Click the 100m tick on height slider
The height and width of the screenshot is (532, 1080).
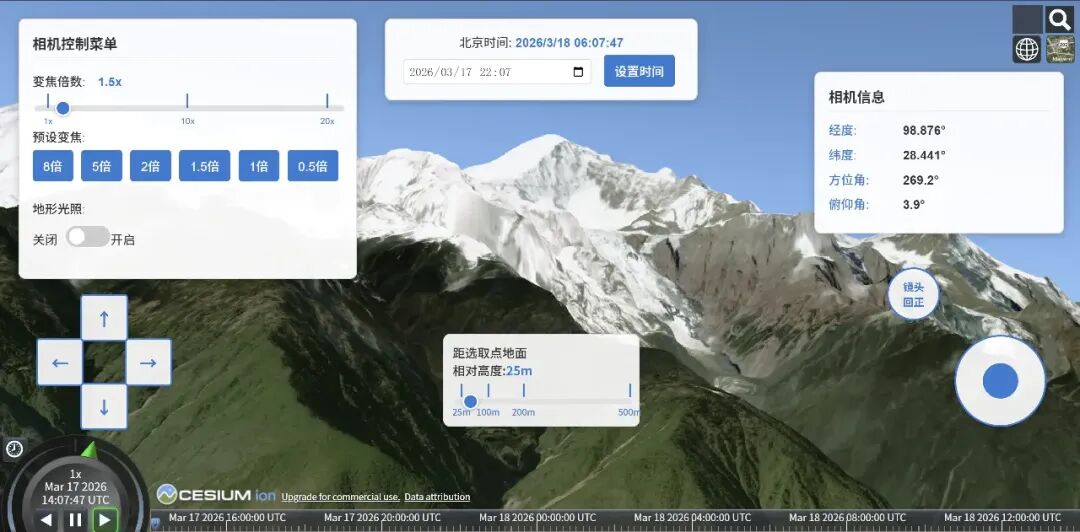tap(488, 391)
